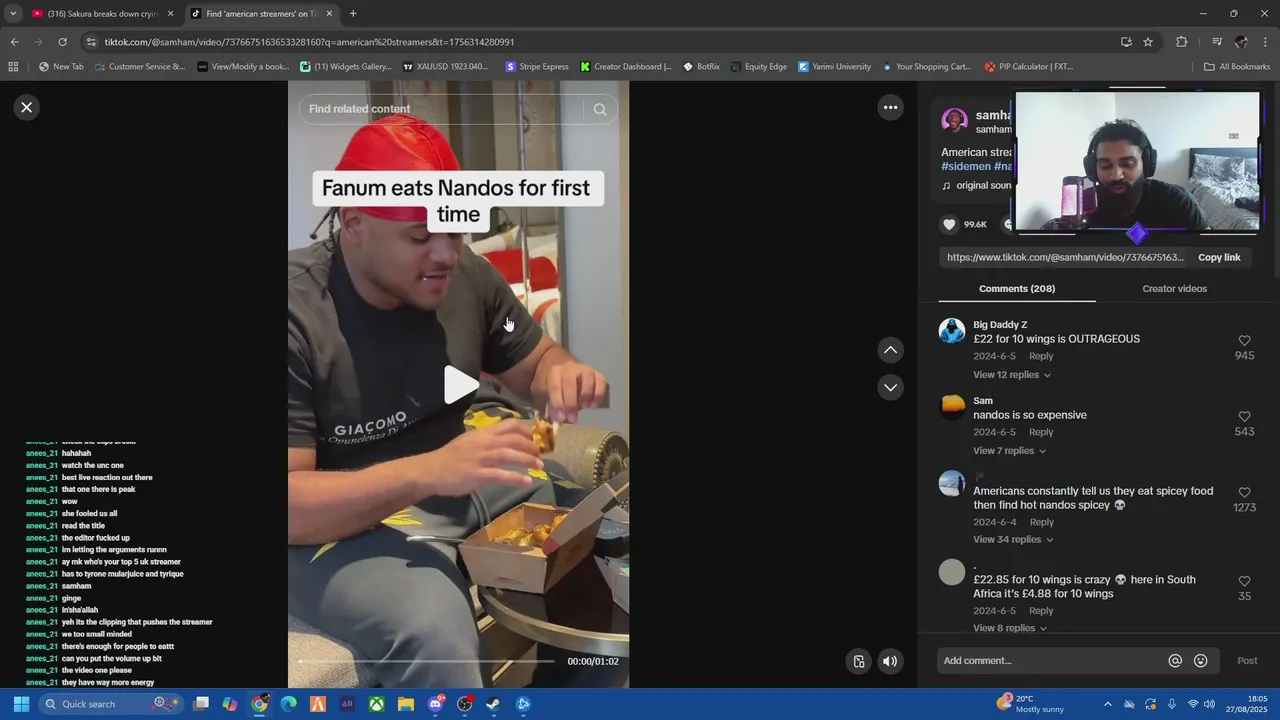Open the #sidemen hashtag link
Image resolution: width=1280 pixels, height=720 pixels.
click(966, 166)
